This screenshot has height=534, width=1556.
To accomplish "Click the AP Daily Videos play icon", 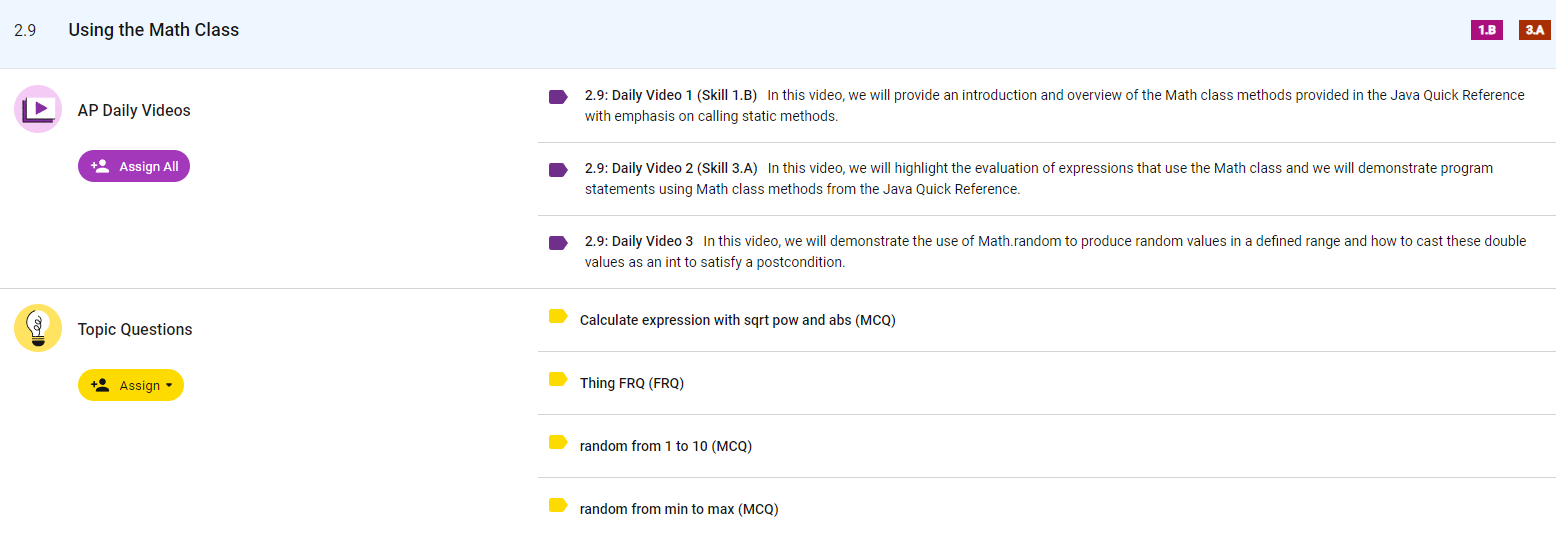I will click(x=38, y=109).
